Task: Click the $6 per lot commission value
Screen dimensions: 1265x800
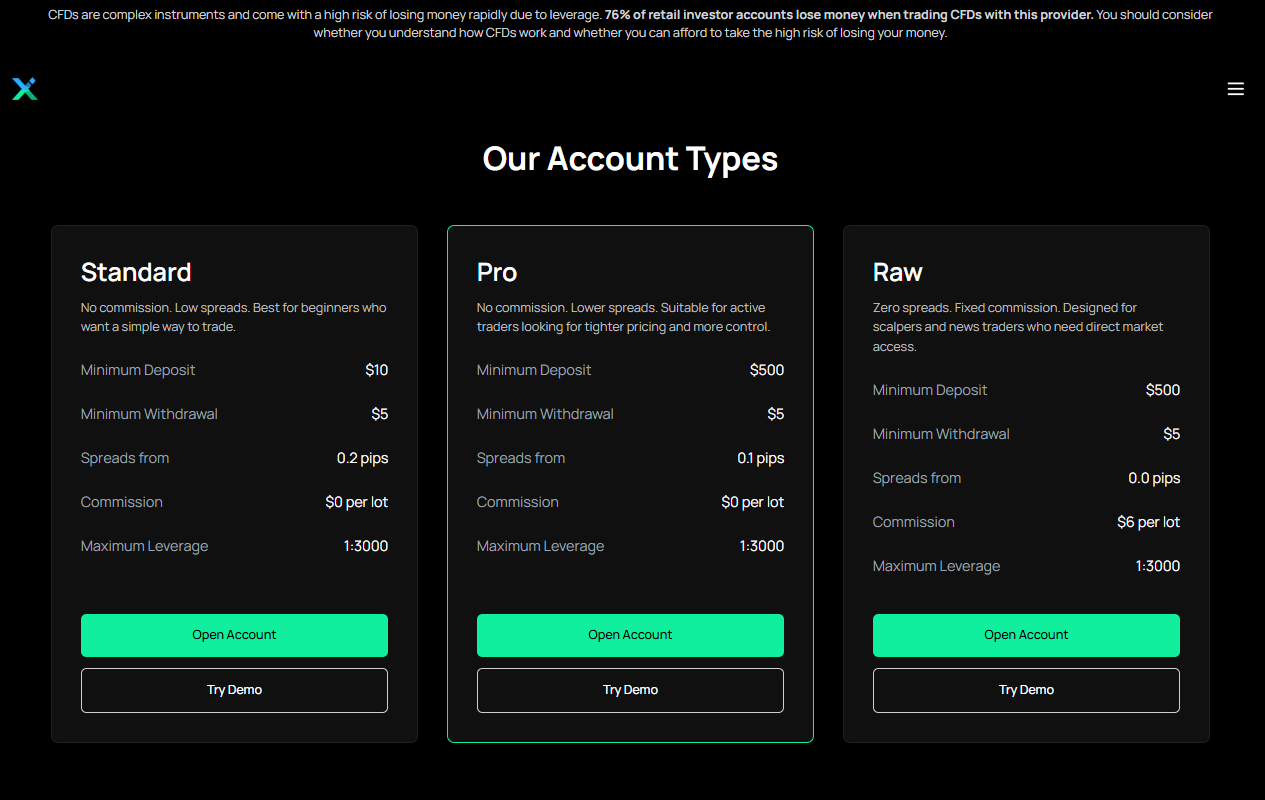Action: (1149, 522)
